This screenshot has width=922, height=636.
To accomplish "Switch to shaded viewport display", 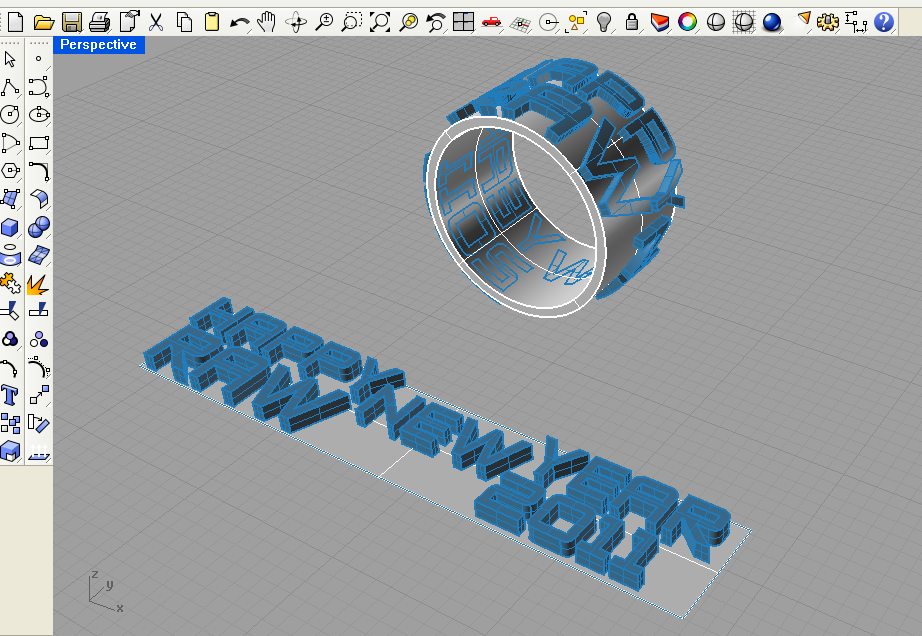I will (x=716, y=22).
